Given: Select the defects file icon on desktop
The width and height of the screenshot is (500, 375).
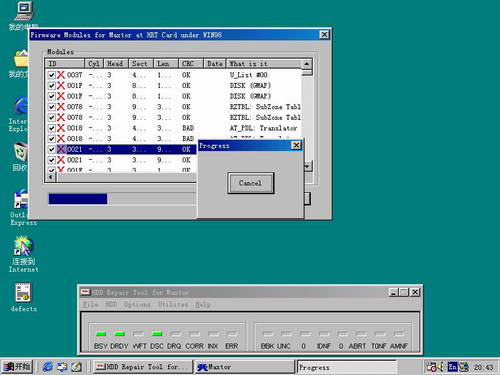Looking at the screenshot, I should 23,297.
